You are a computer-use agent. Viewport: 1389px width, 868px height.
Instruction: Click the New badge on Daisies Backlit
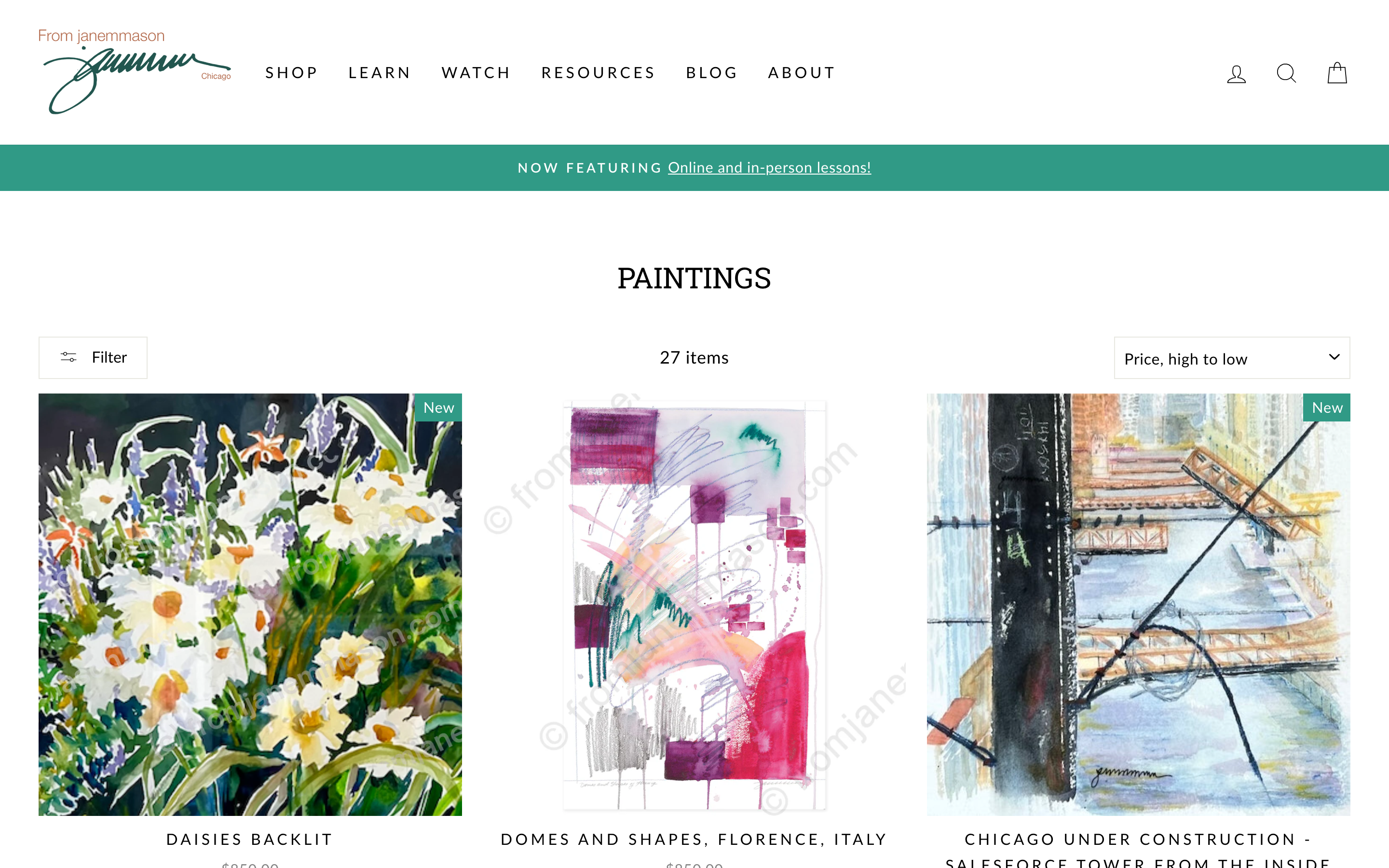[x=438, y=407]
